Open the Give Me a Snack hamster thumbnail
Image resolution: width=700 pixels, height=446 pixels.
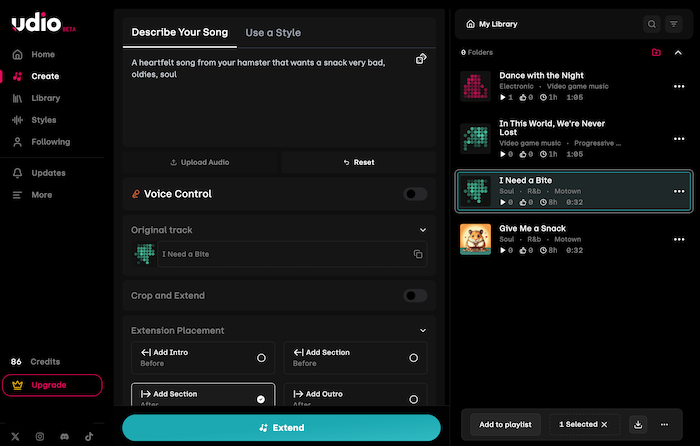(475, 239)
